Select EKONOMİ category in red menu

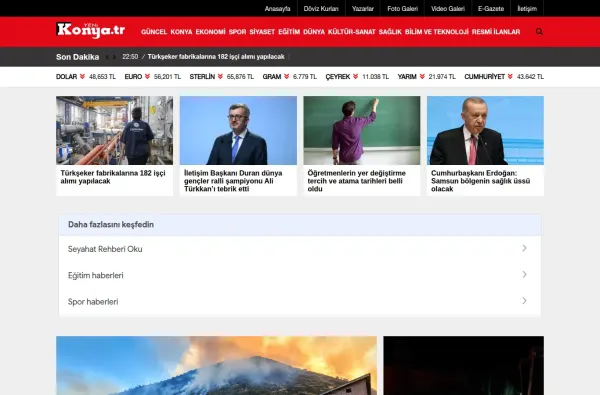pyautogui.click(x=210, y=32)
